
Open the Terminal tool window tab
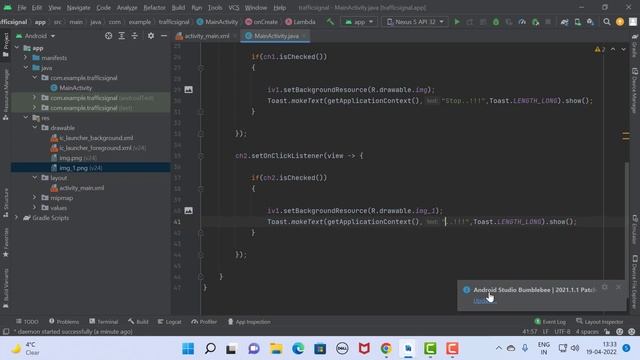[104, 322]
